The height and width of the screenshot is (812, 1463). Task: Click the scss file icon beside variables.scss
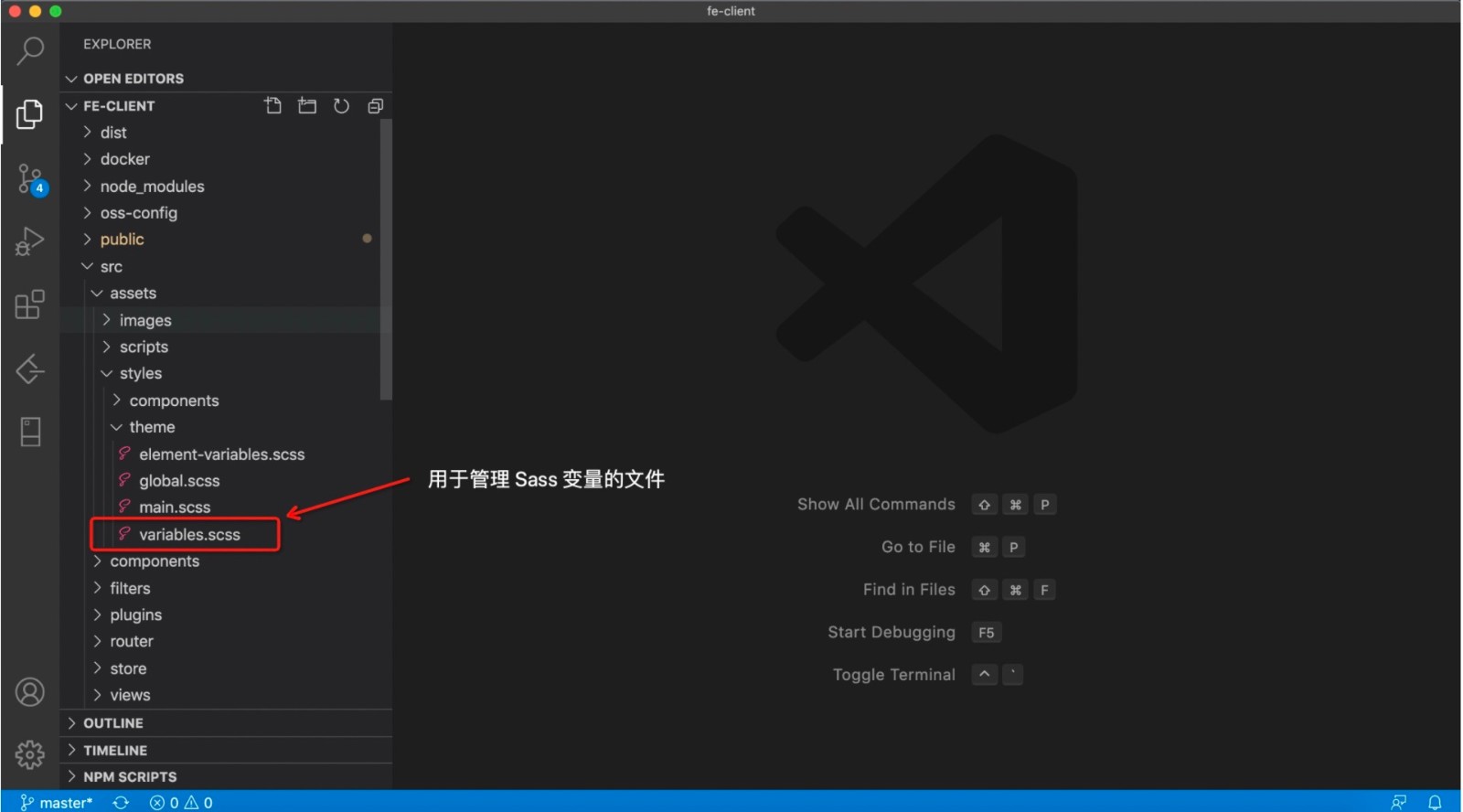(124, 533)
